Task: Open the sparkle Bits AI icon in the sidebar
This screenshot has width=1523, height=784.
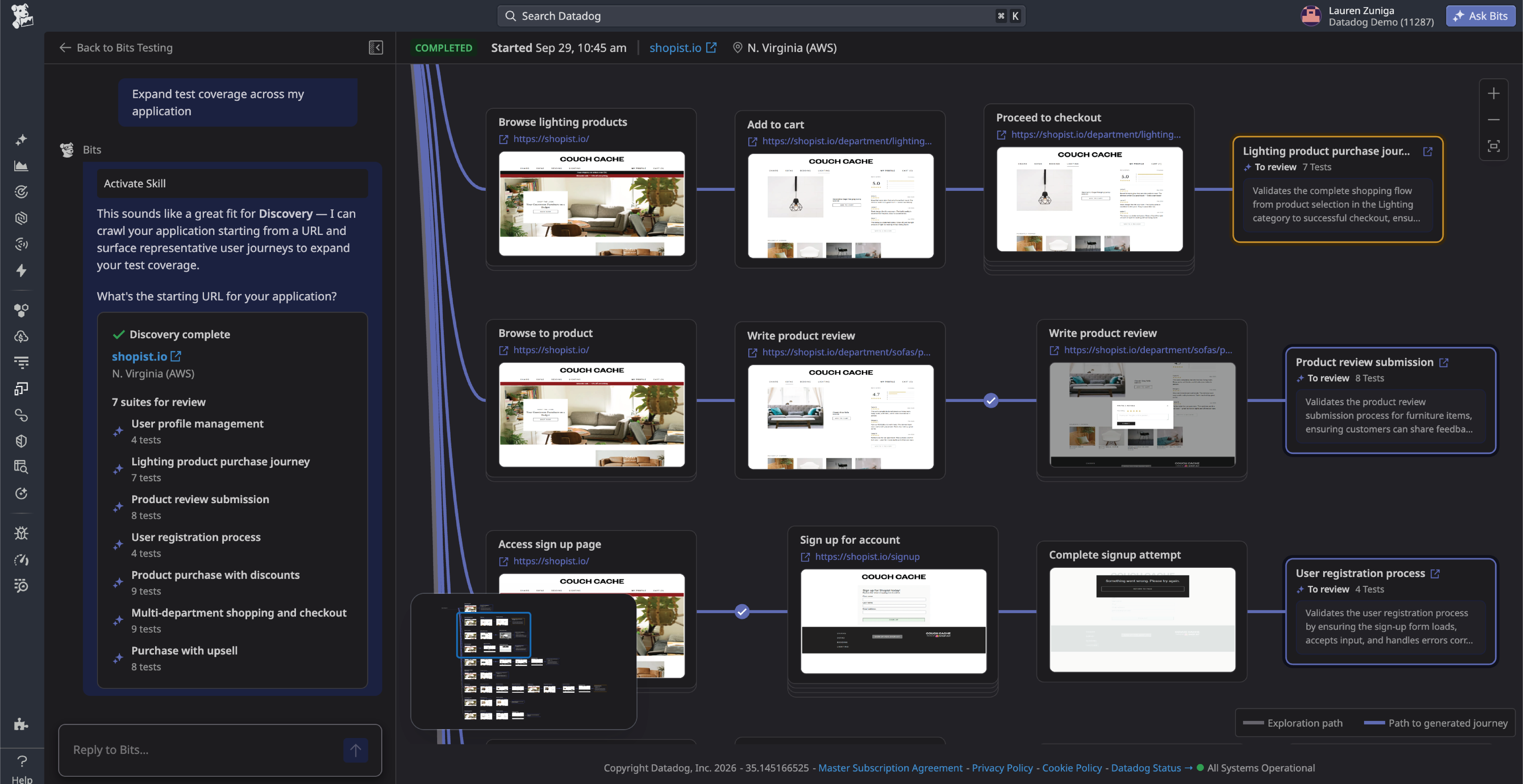Action: 21,140
